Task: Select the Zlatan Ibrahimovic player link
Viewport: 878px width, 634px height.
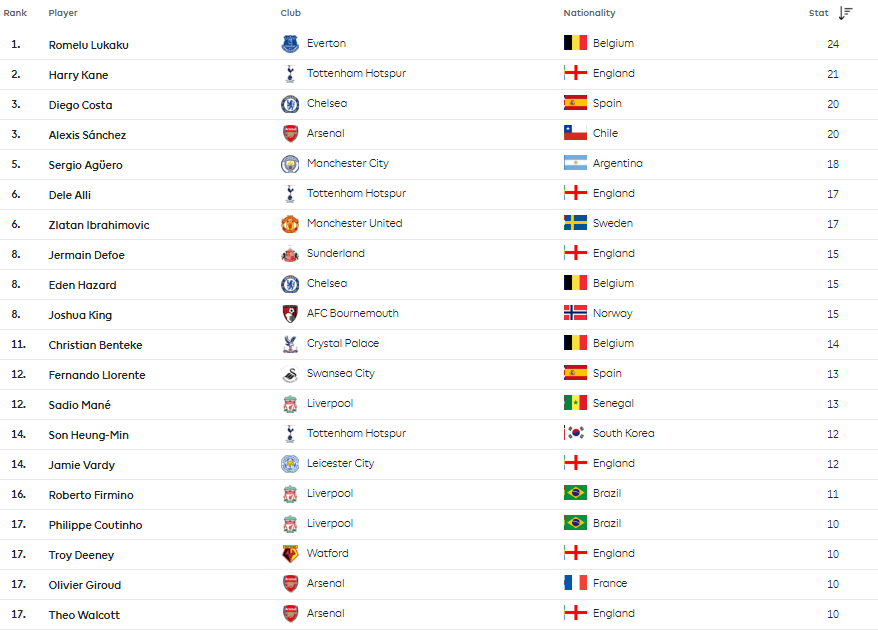Action: [99, 225]
